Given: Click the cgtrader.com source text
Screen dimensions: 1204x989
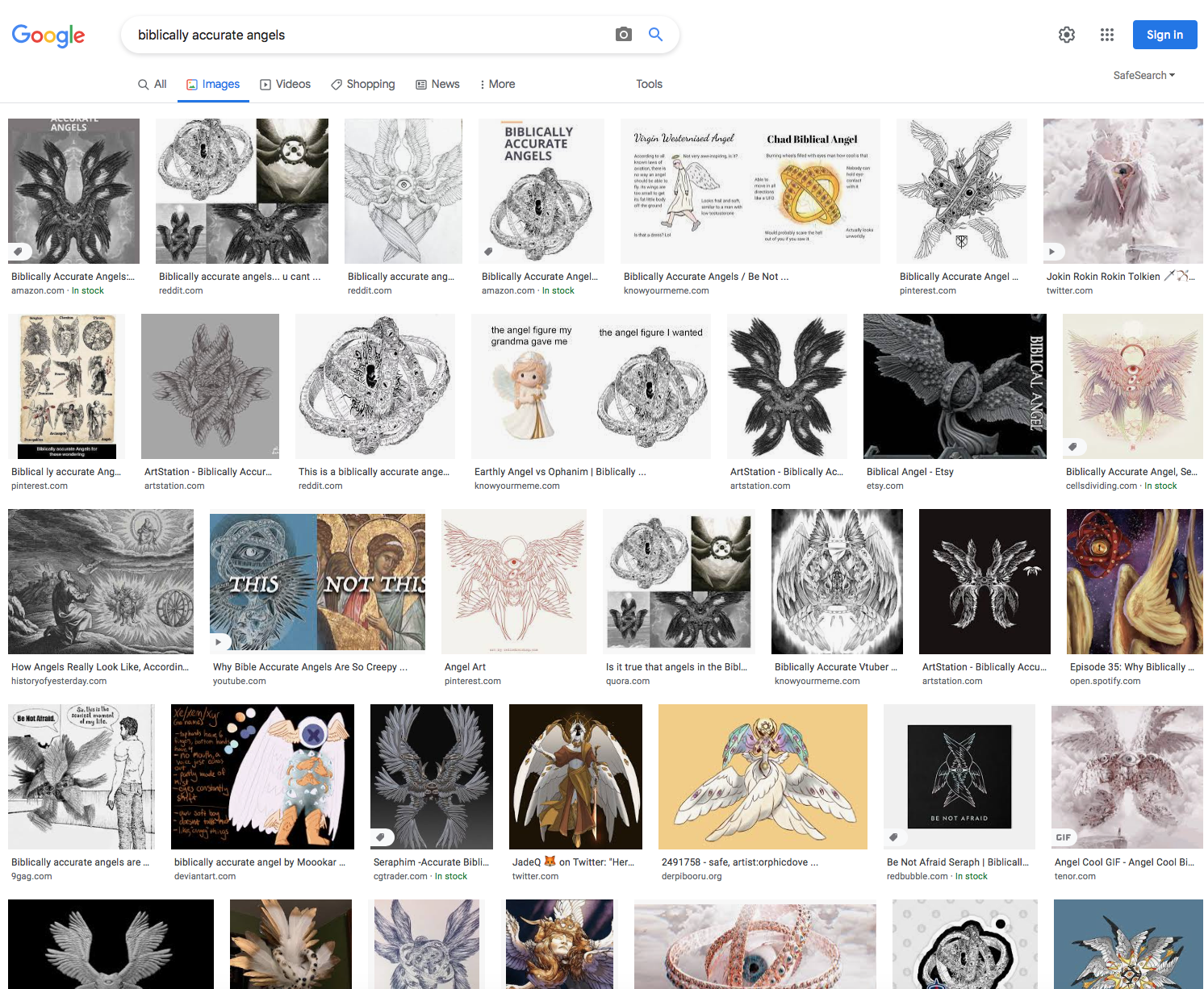Looking at the screenshot, I should (x=400, y=876).
